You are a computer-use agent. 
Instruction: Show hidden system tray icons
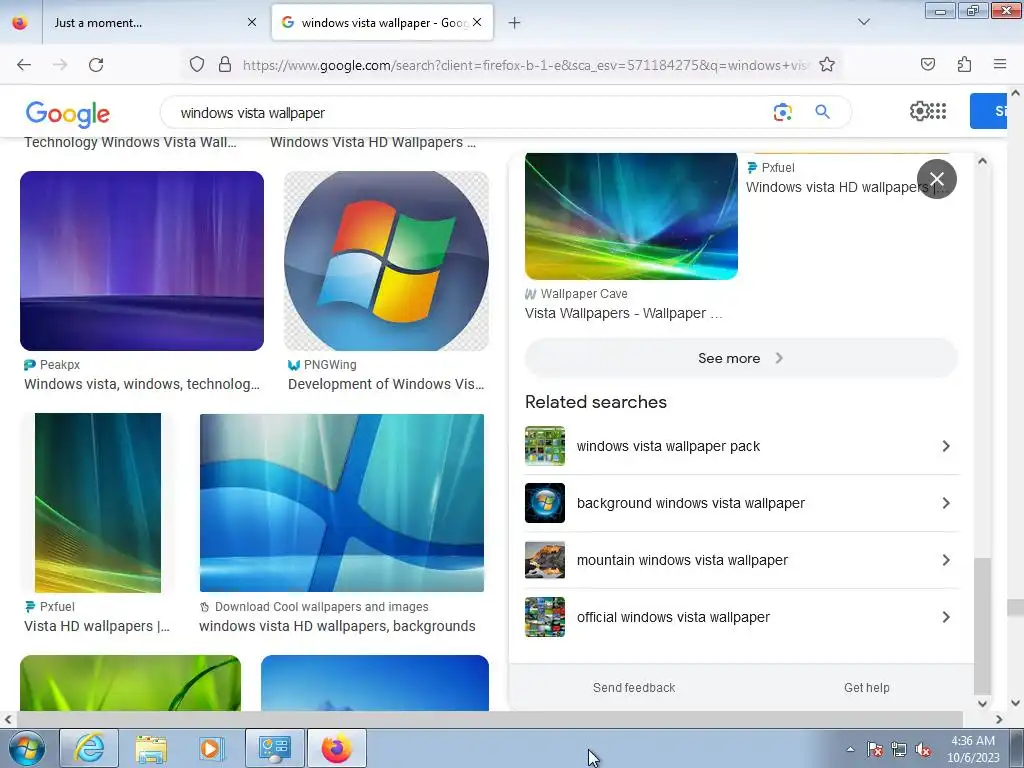click(850, 749)
